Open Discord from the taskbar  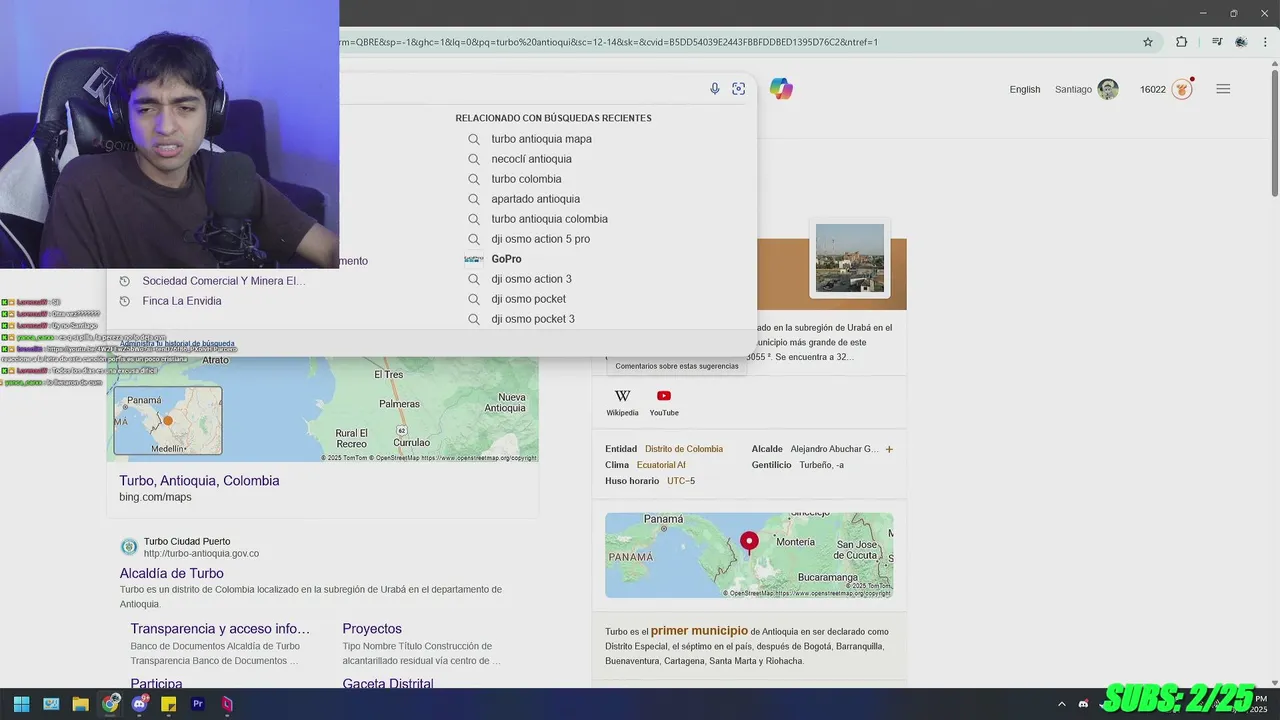[140, 704]
